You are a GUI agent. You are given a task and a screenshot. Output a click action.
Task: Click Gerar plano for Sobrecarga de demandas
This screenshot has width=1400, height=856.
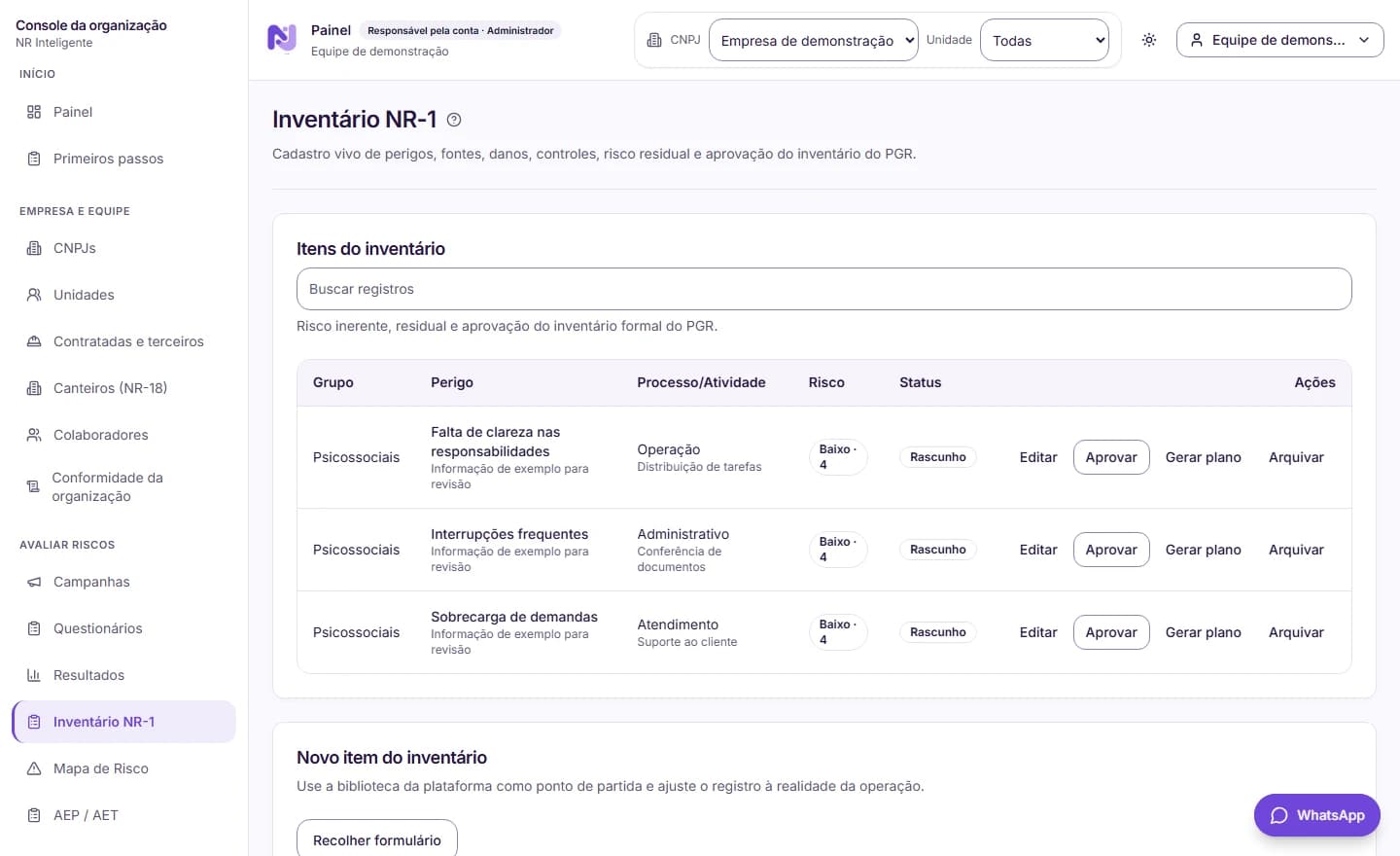(1203, 632)
